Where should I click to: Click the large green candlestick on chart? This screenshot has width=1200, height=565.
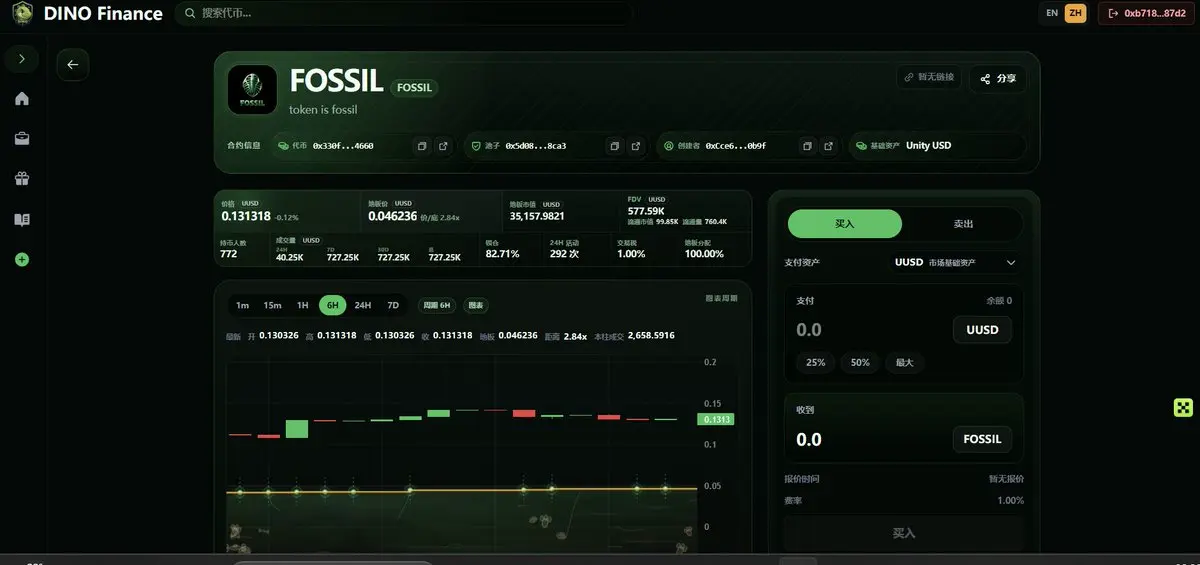(x=297, y=428)
